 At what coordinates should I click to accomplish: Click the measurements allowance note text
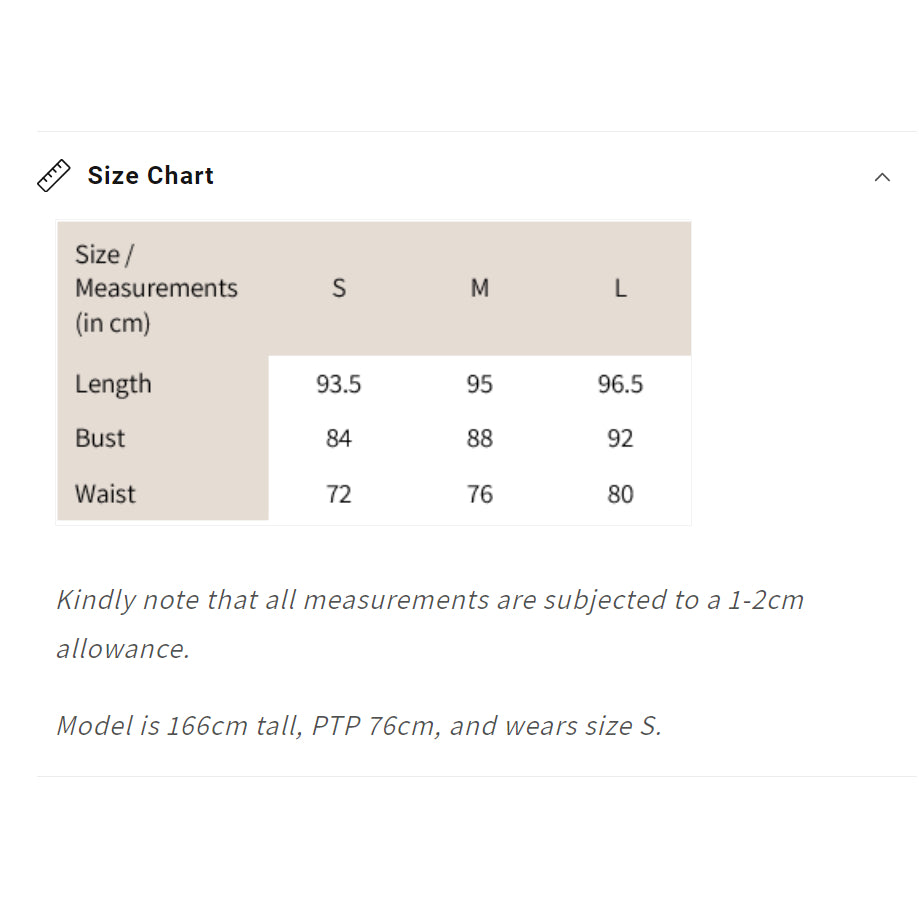430,624
